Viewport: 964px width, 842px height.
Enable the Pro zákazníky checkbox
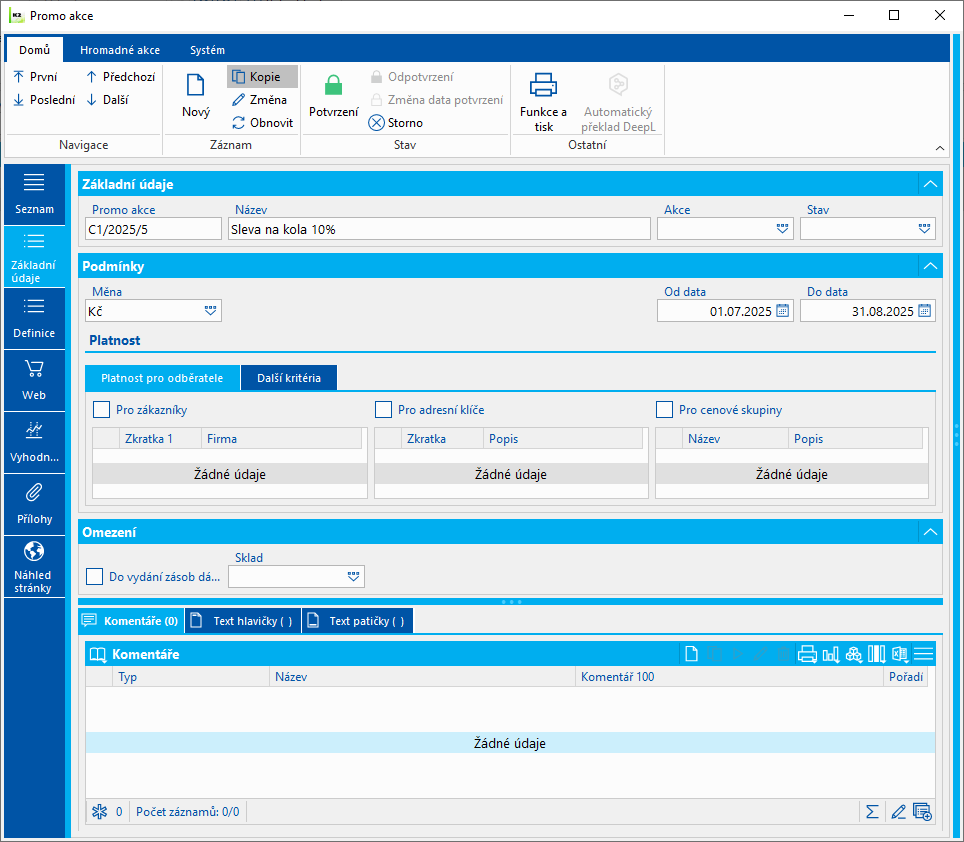[x=101, y=409]
